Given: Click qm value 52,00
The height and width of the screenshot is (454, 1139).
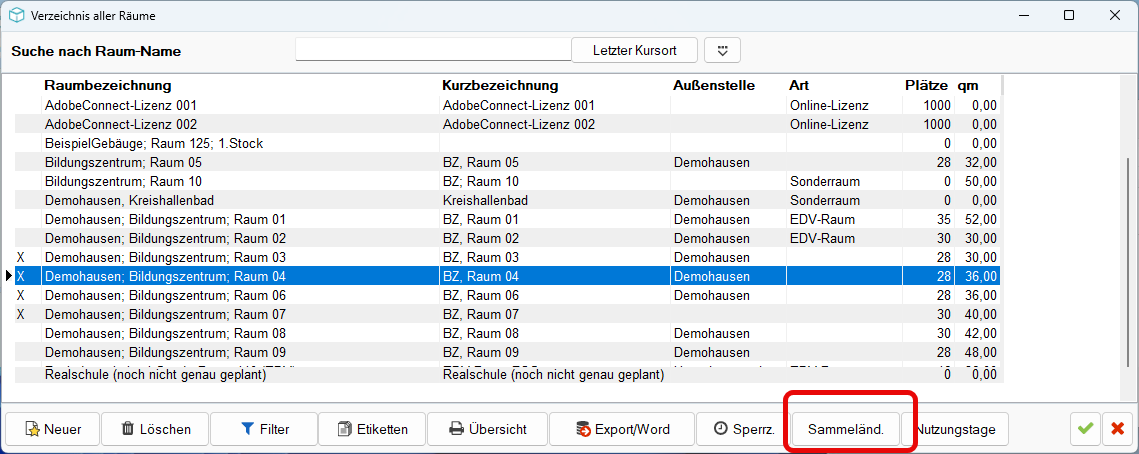Looking at the screenshot, I should 980,219.
